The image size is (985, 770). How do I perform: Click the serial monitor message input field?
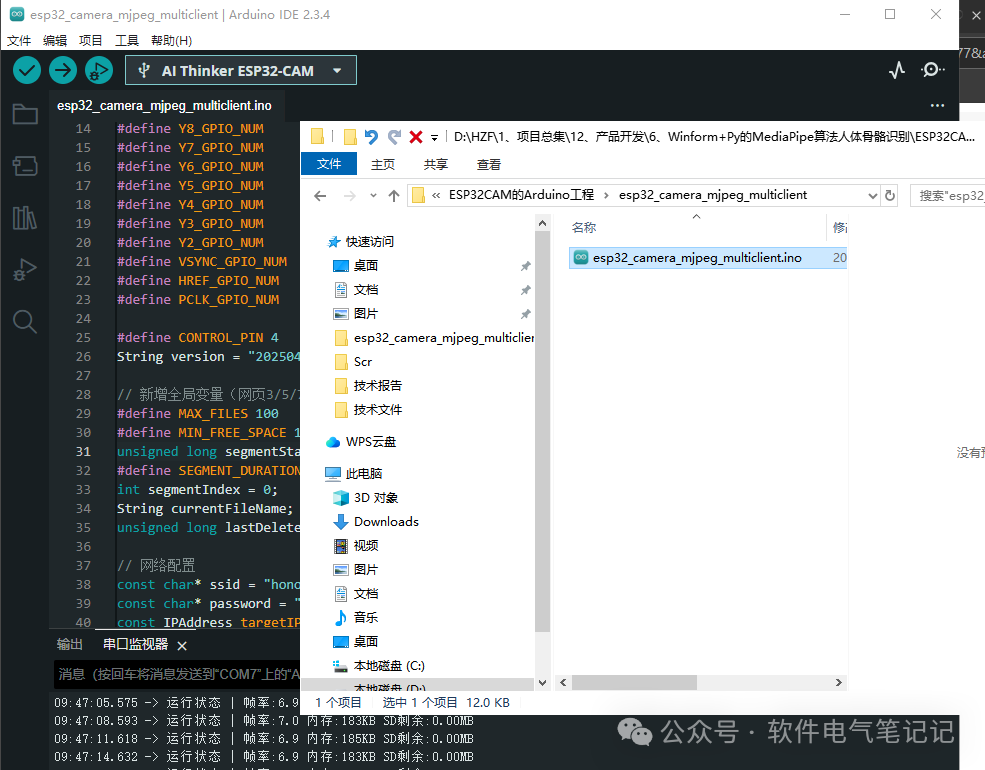177,675
